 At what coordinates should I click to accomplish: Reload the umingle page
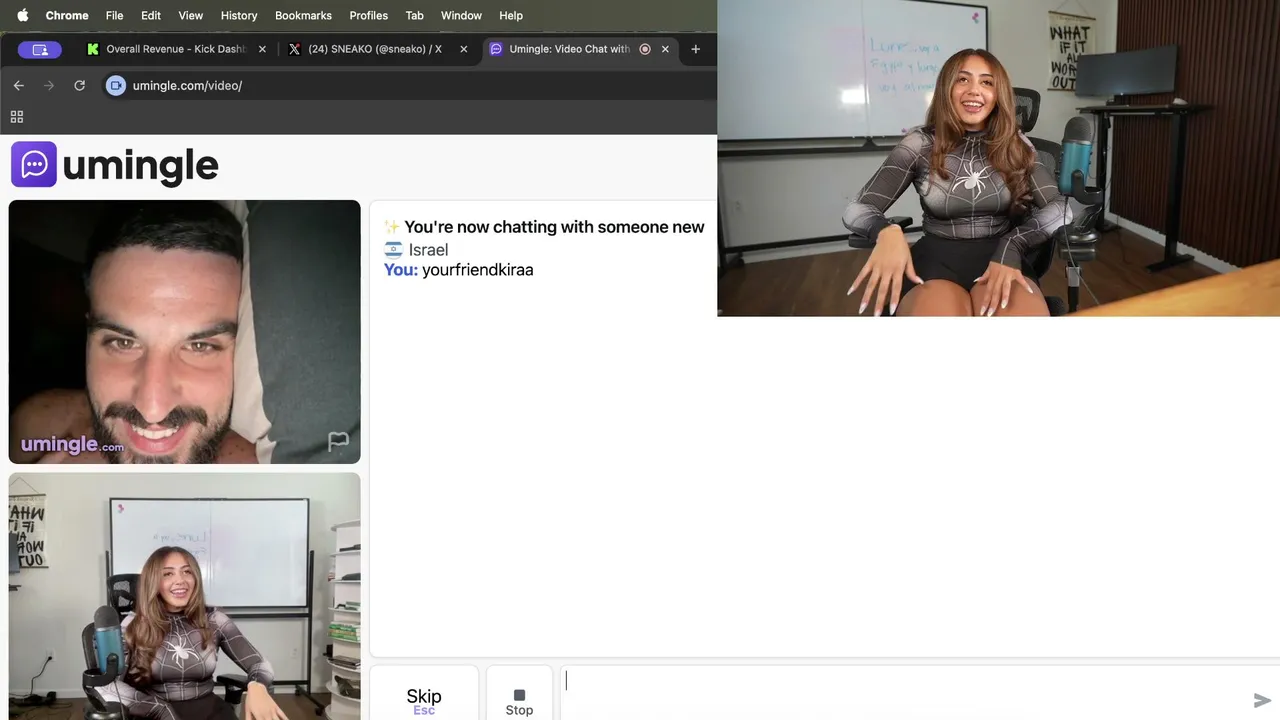point(79,85)
